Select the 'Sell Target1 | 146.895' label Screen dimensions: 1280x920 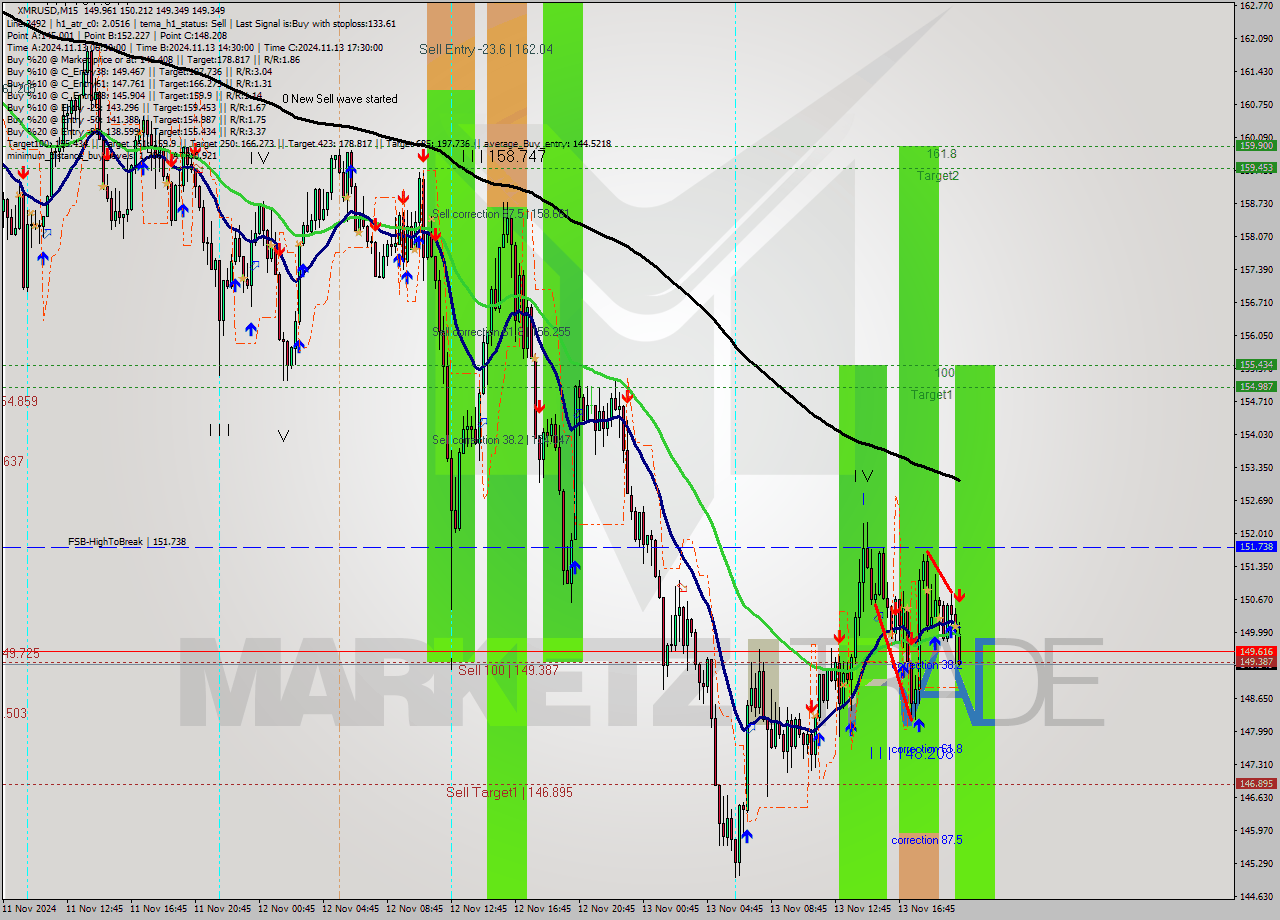[x=509, y=792]
